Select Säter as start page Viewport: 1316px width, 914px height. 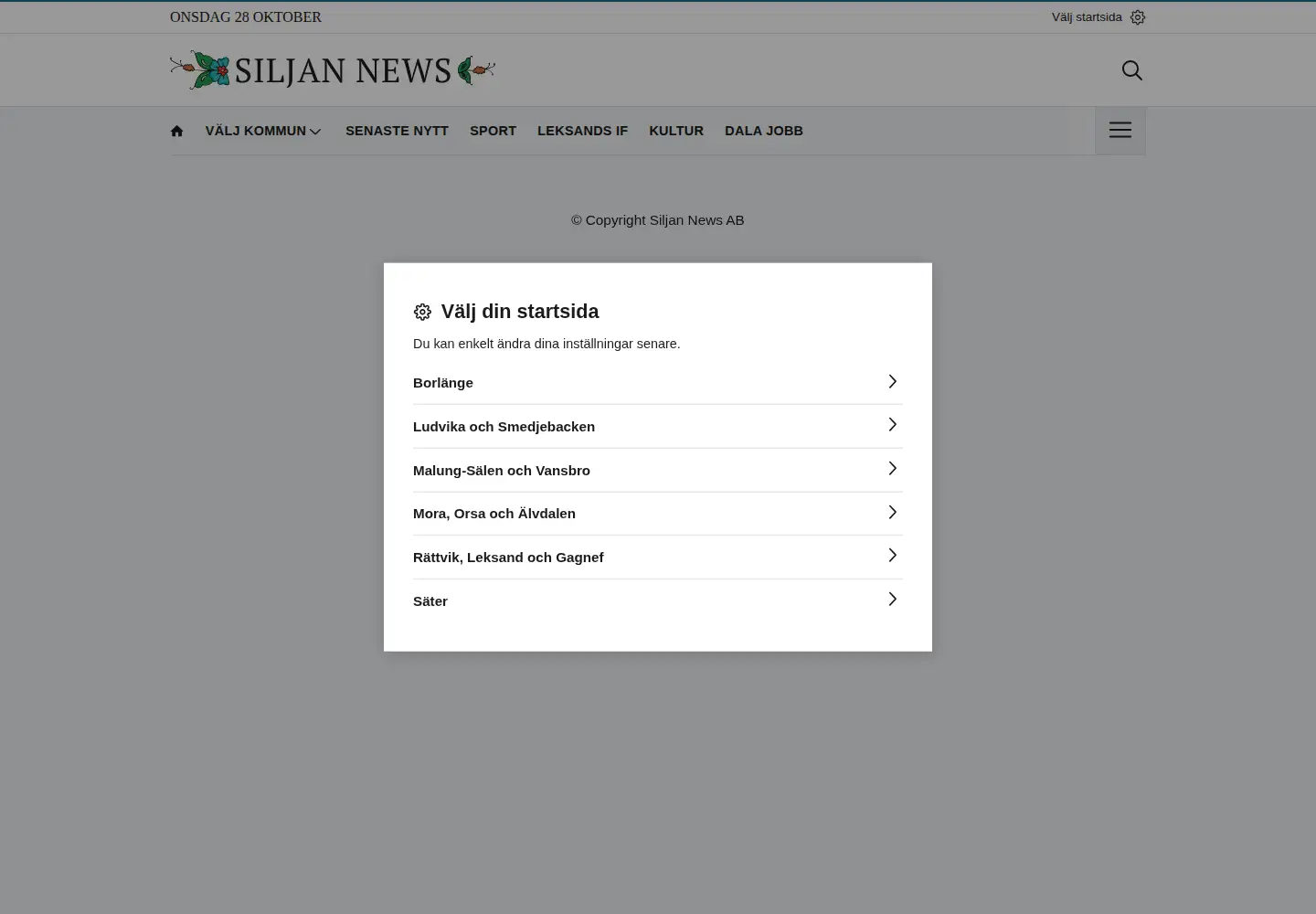pos(658,601)
